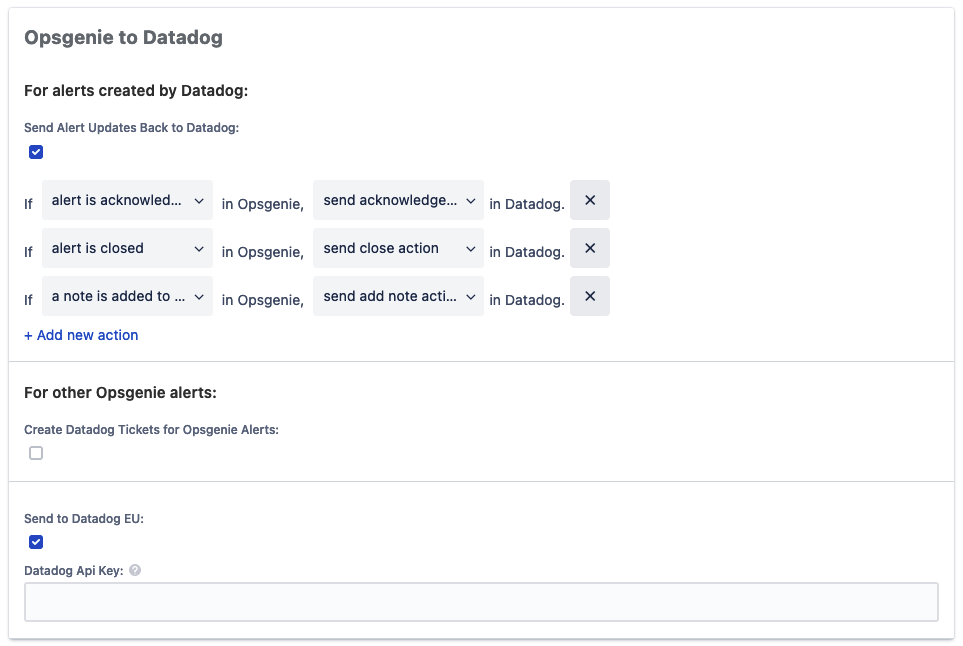Click inside the Datadog Api Key field
Screen dimensions: 963x646
tap(481, 601)
